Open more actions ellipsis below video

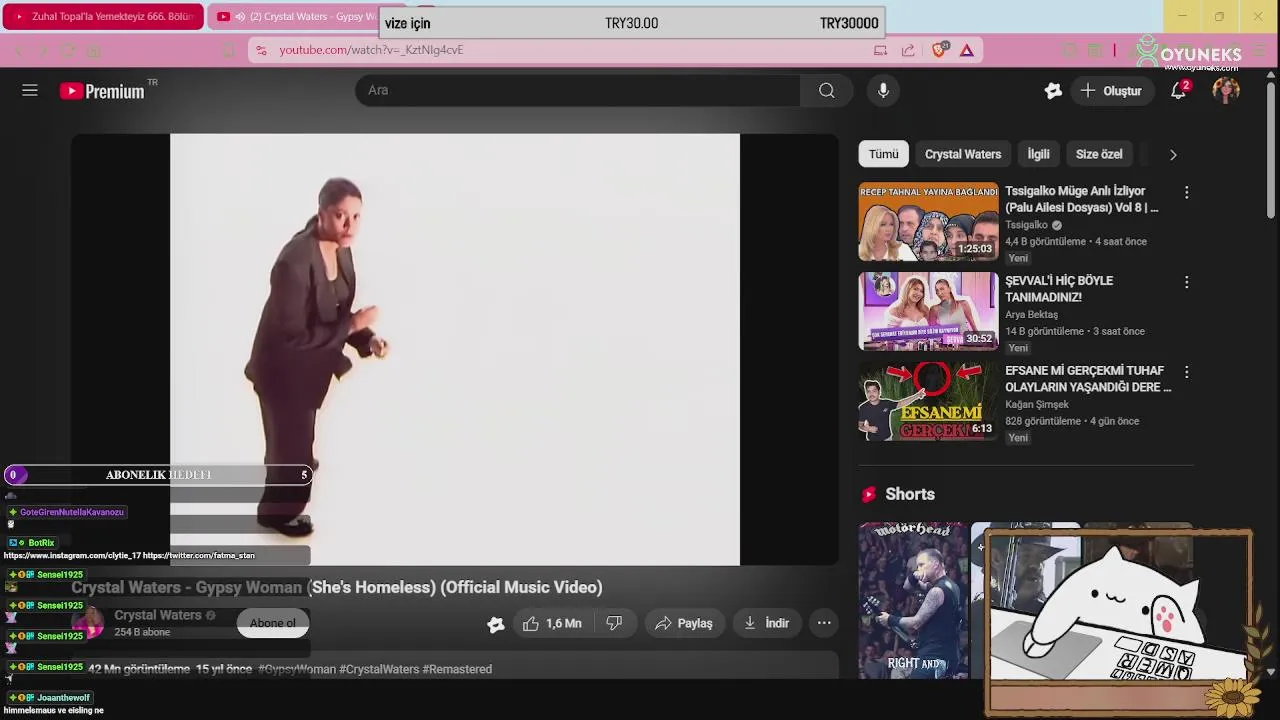[824, 623]
